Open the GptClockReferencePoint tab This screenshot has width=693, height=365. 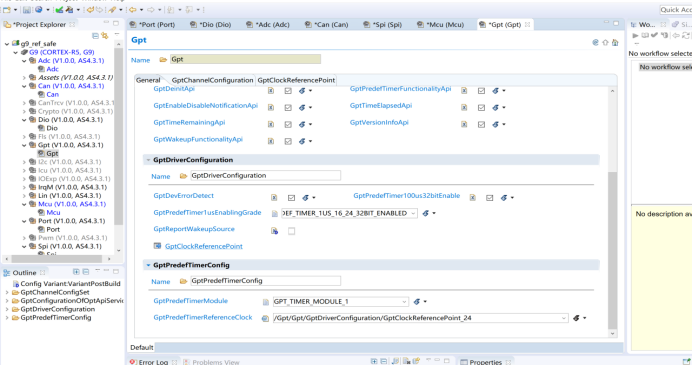tap(296, 80)
